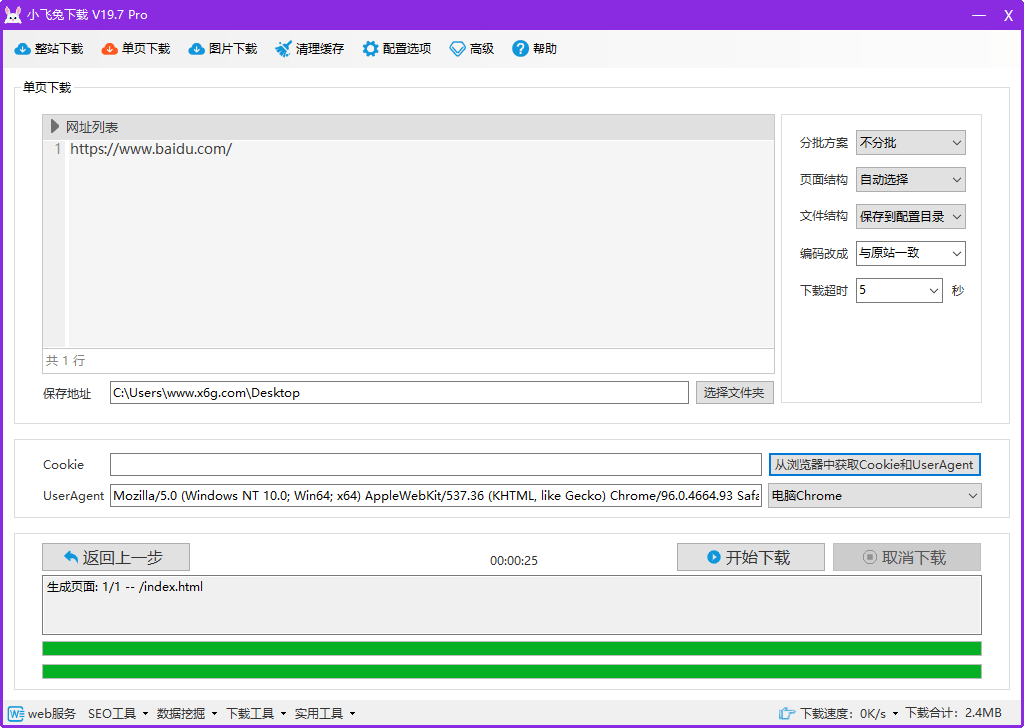Open the 整站下载 whole-site download tool
1024x728 pixels.
click(48, 48)
